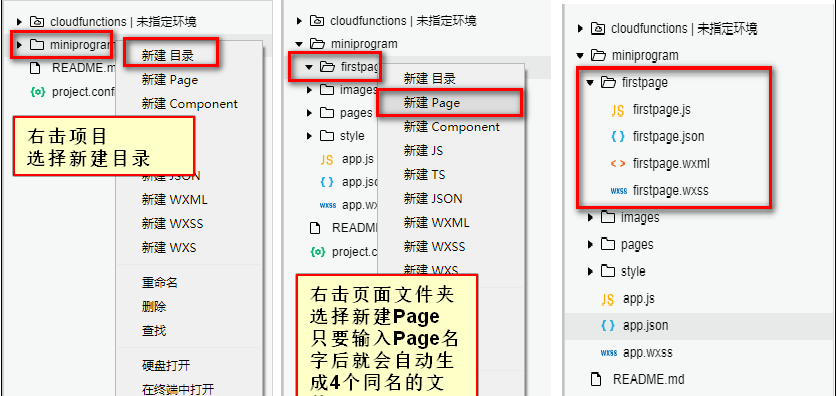The width and height of the screenshot is (837, 396).
Task: Select 硬盘打开 in the left context menu
Action: coord(165,366)
